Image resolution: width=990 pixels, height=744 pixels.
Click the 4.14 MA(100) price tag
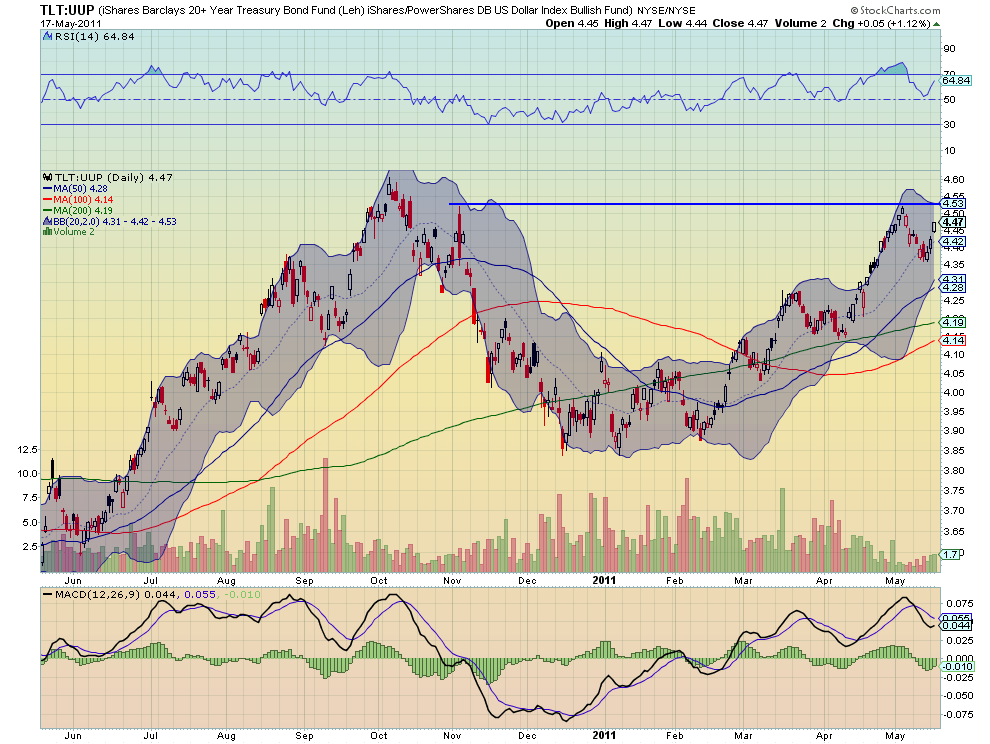coord(953,340)
